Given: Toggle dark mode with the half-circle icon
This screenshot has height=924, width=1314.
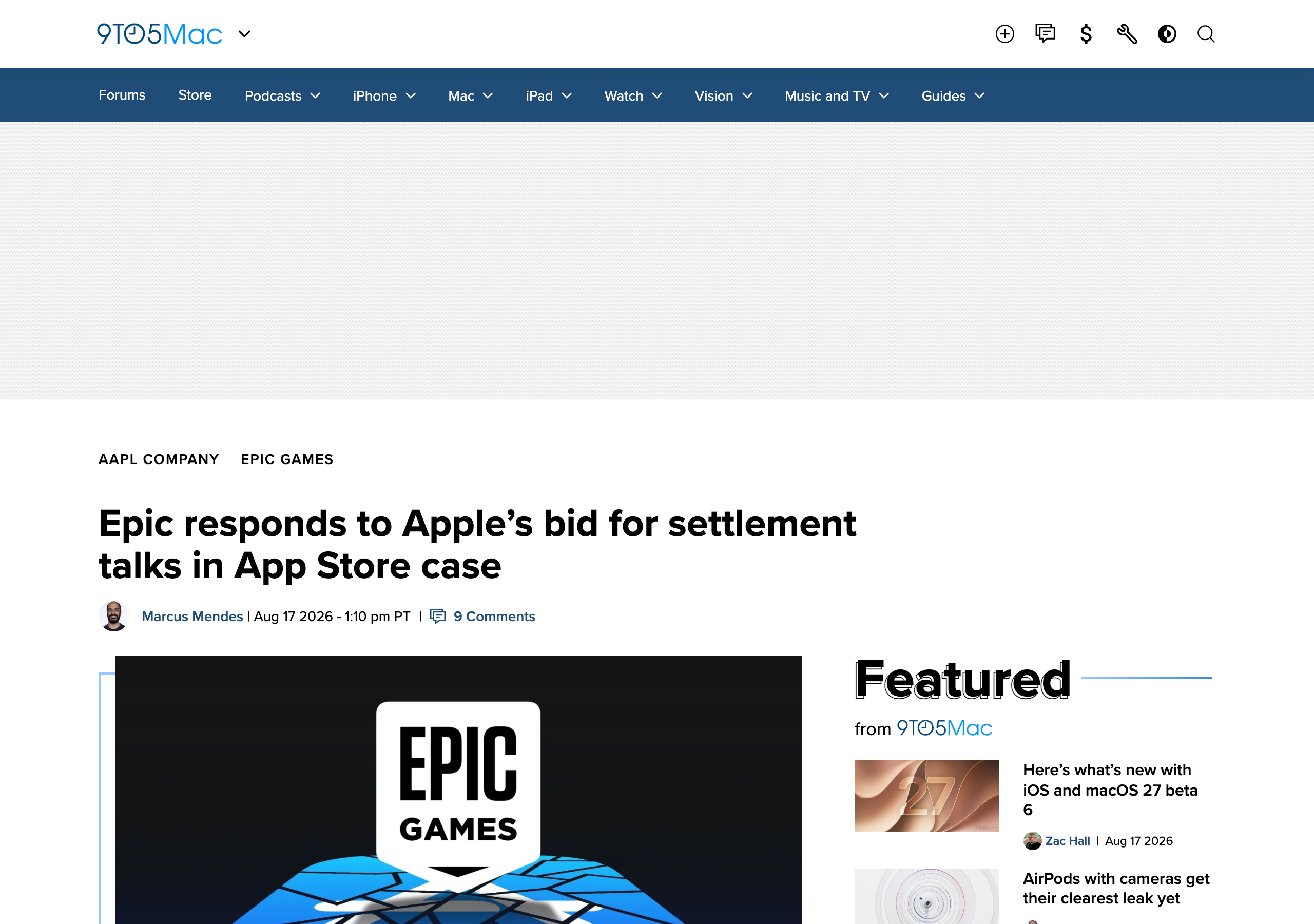Looking at the screenshot, I should coord(1167,34).
